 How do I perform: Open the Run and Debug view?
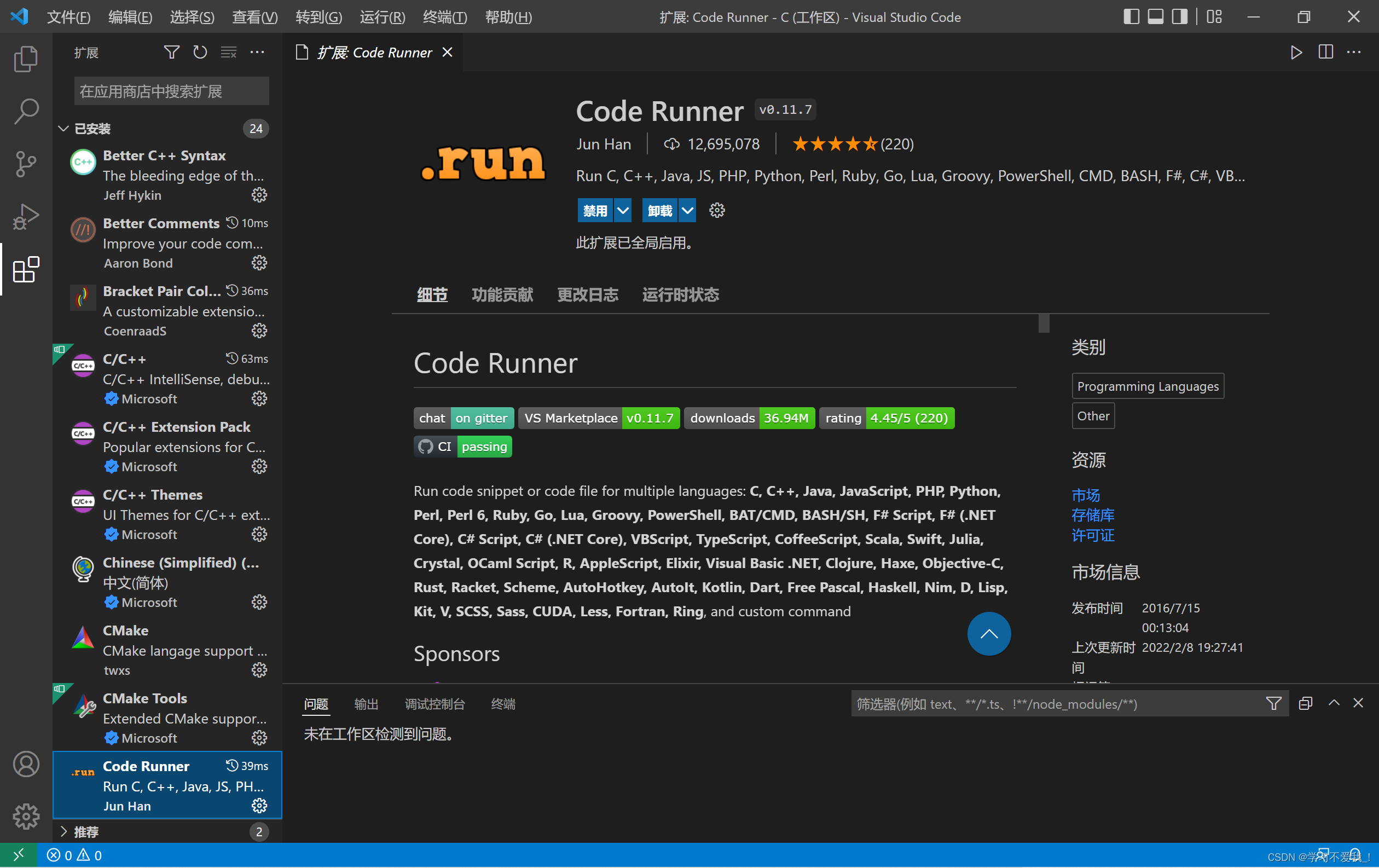pyautogui.click(x=25, y=217)
